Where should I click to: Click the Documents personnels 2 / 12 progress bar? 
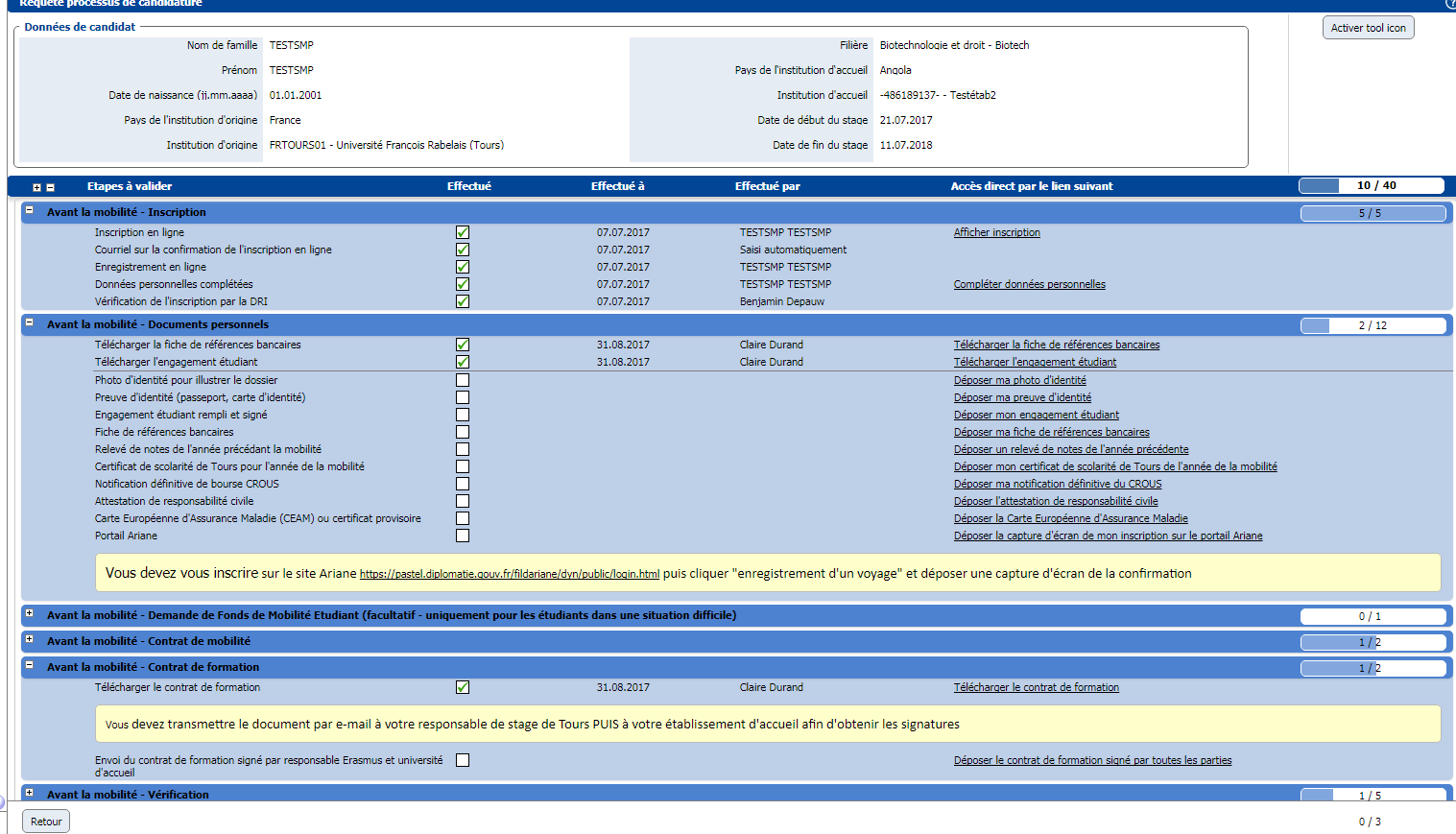(x=1372, y=325)
